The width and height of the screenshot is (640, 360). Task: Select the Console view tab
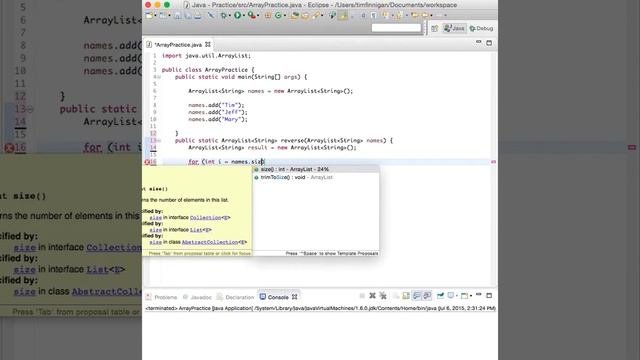[x=274, y=297]
